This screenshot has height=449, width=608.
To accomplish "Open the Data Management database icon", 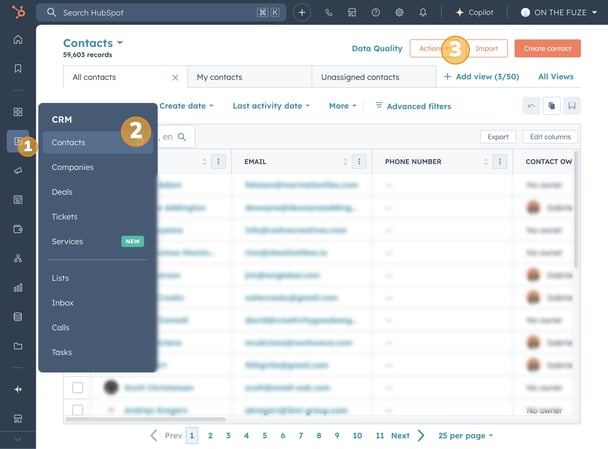I will (x=18, y=317).
